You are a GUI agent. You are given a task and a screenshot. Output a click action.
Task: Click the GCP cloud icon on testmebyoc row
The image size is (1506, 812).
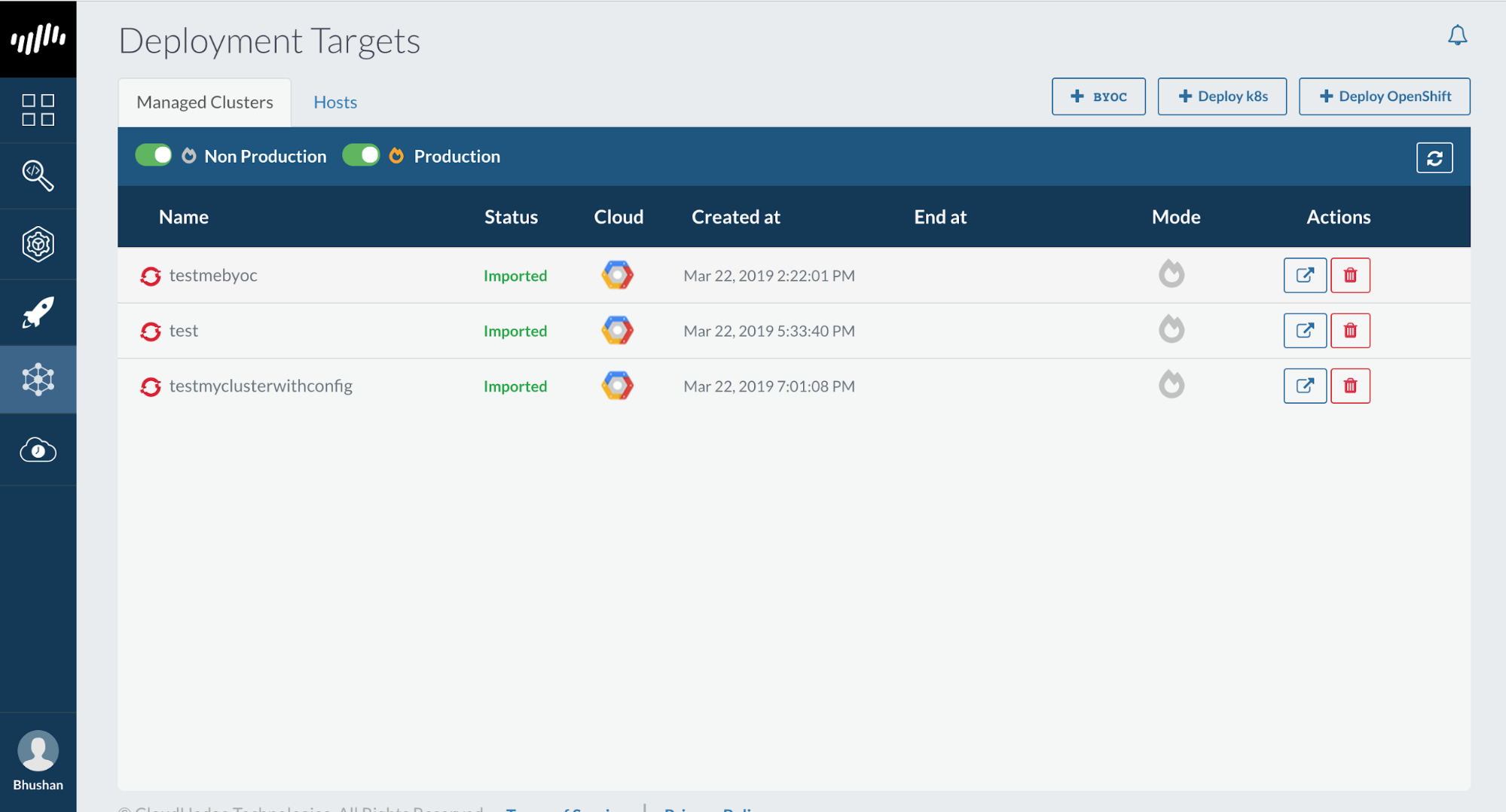pyautogui.click(x=616, y=275)
